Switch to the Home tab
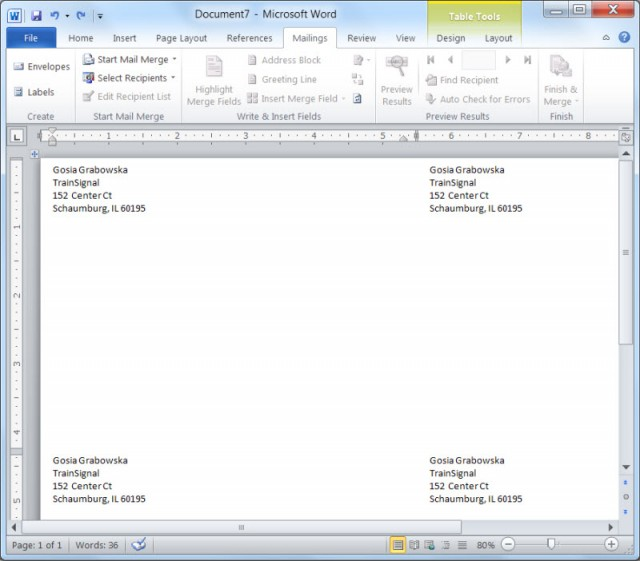 point(81,38)
